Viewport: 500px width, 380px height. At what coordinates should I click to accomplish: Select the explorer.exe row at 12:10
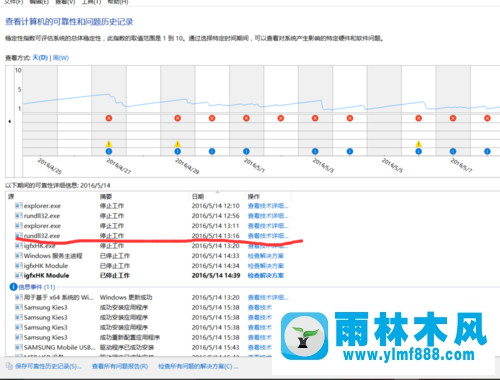tap(152, 206)
